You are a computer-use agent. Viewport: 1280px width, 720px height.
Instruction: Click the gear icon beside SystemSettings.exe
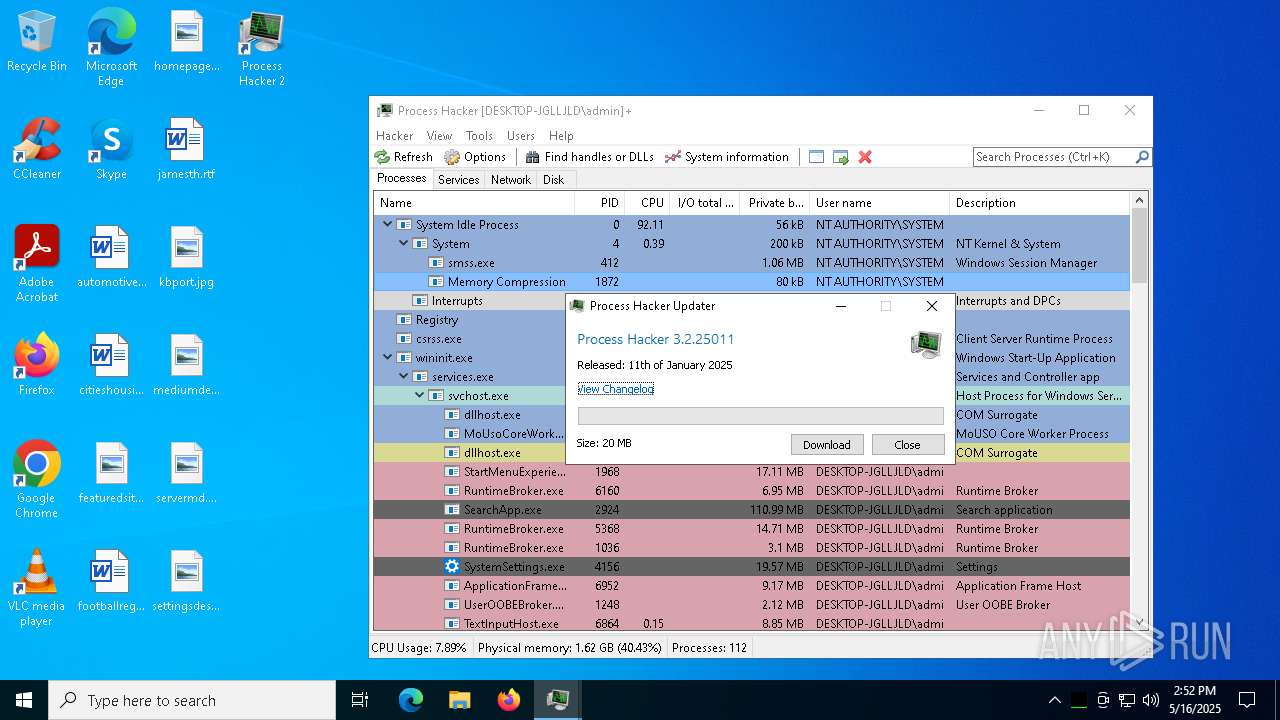452,567
